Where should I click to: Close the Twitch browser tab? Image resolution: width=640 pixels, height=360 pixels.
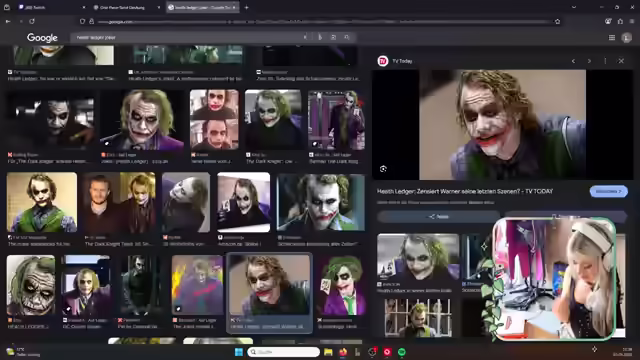84,7
